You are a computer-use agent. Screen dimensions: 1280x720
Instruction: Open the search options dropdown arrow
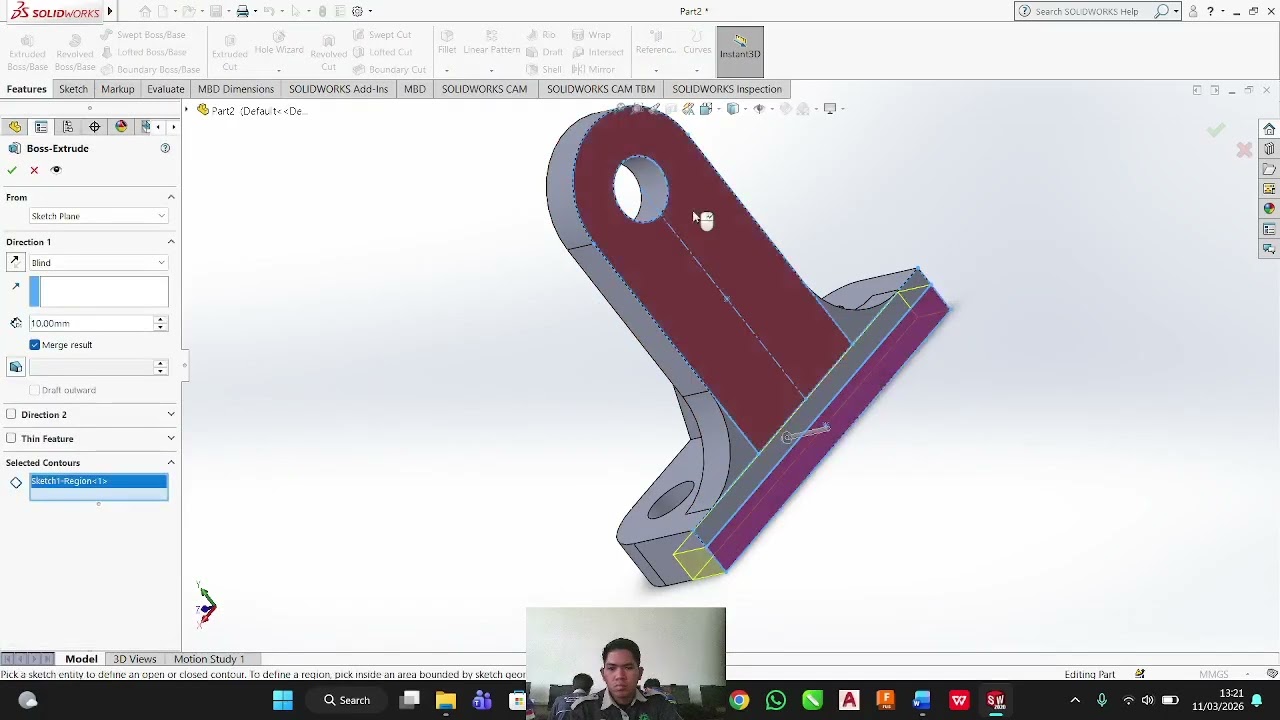(x=1176, y=11)
